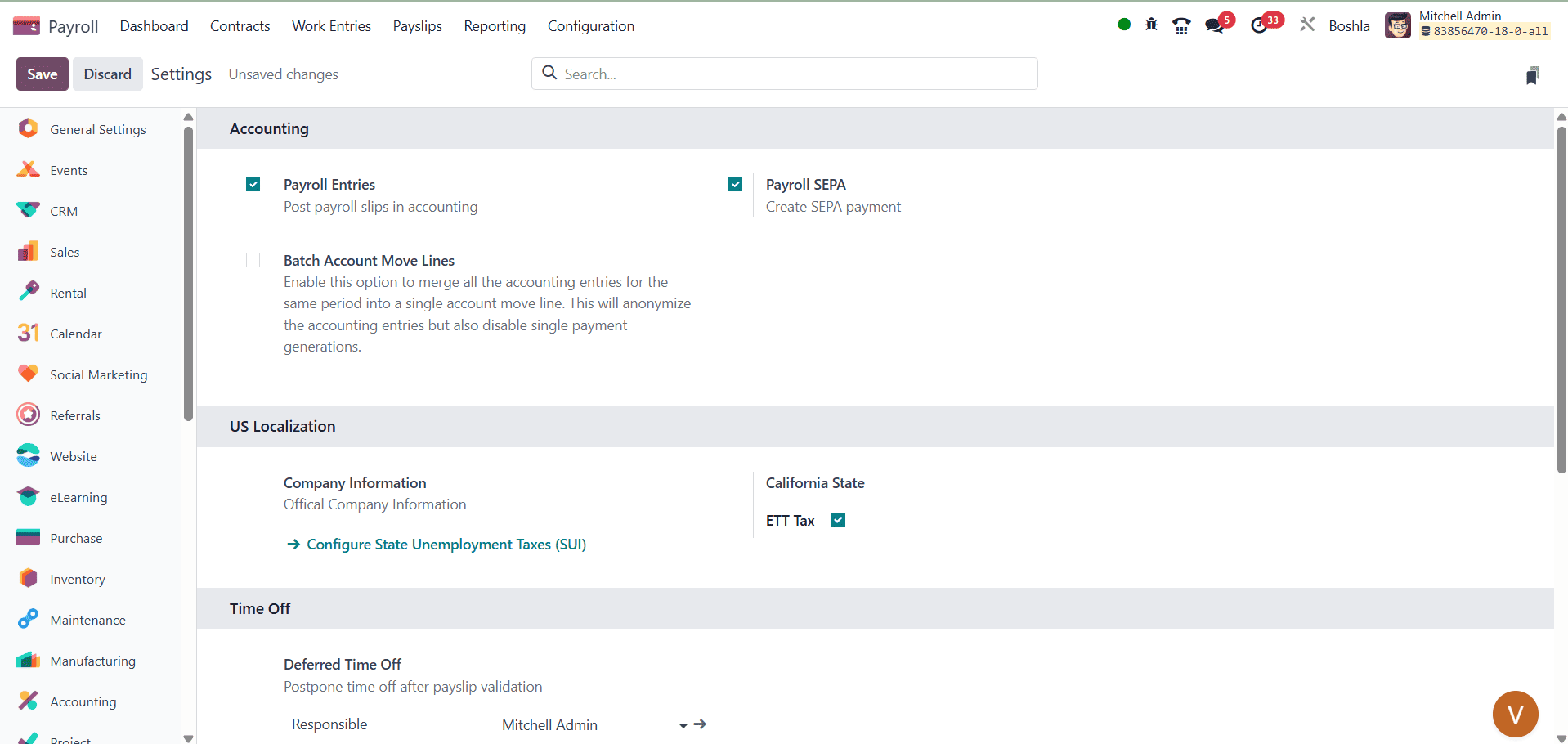Open the Reporting menu

[x=495, y=26]
